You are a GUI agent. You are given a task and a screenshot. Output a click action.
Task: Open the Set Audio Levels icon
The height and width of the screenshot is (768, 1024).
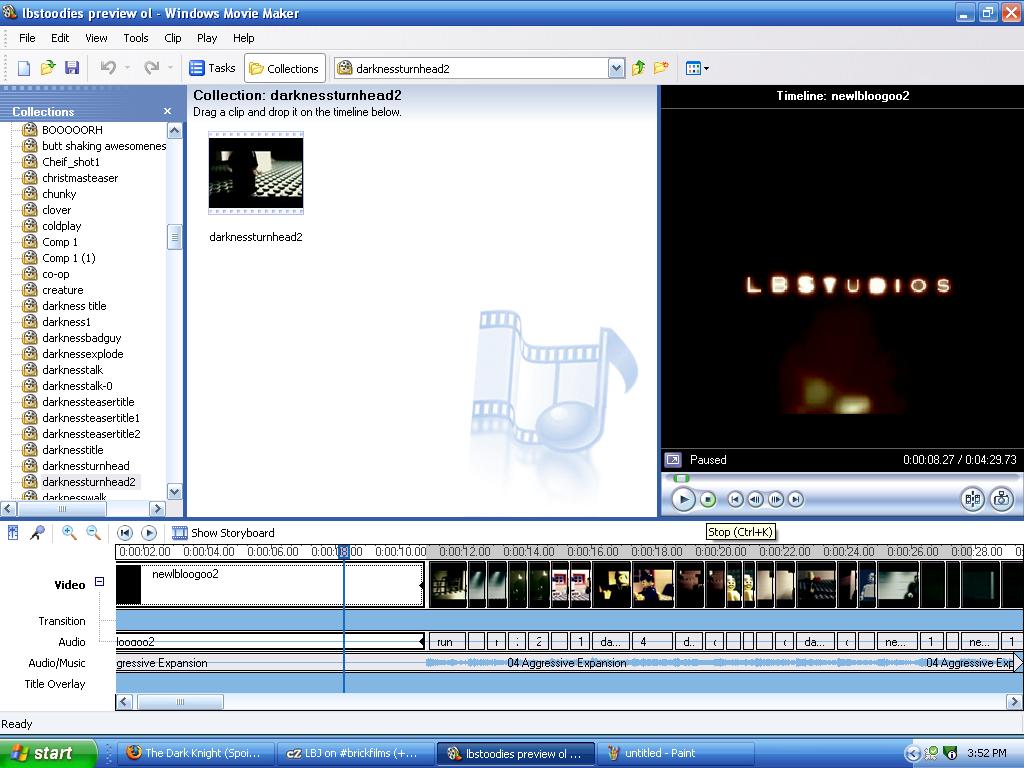(13, 532)
